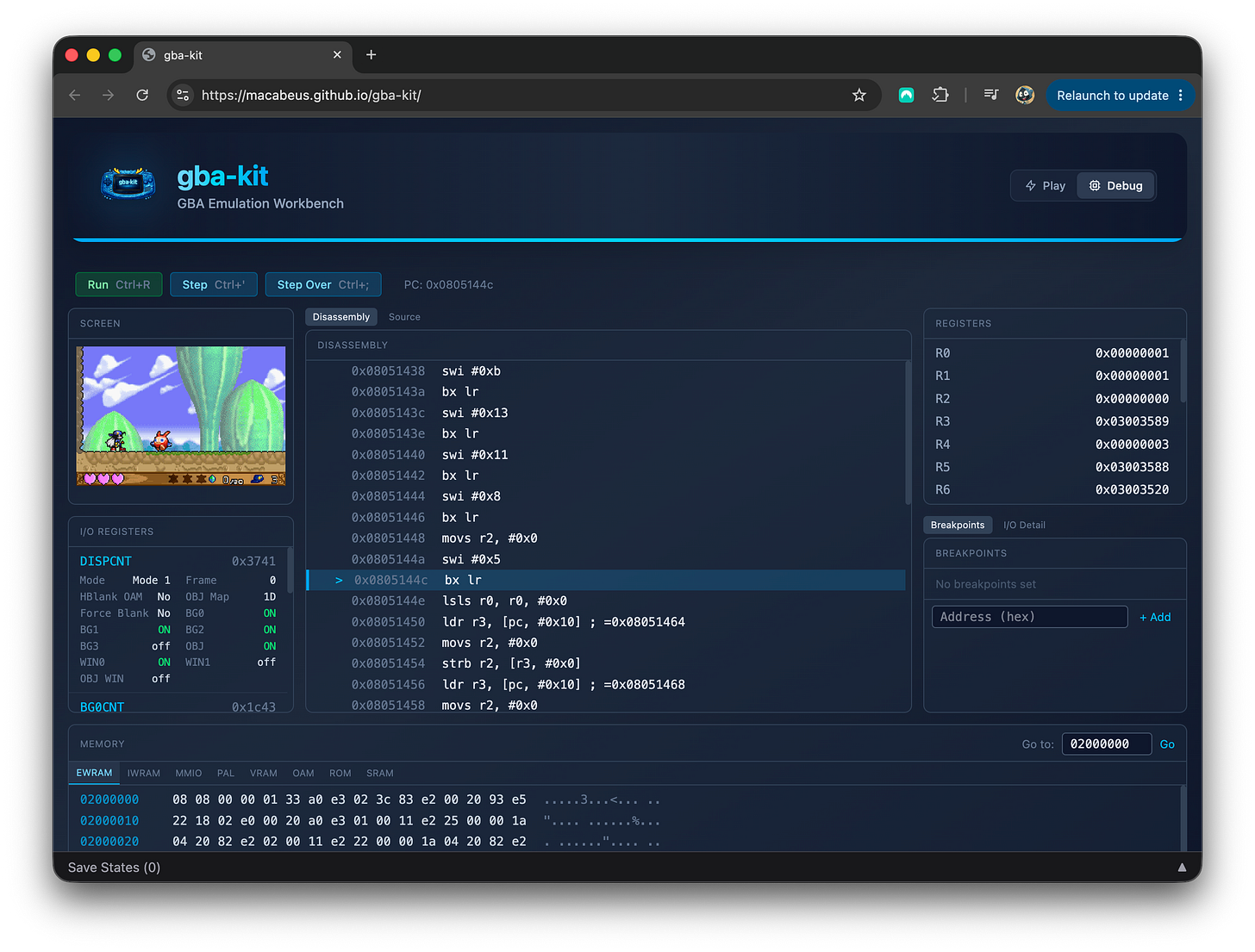Select the Breakpoints tab
Screen dimensions: 1255x952
tap(958, 525)
